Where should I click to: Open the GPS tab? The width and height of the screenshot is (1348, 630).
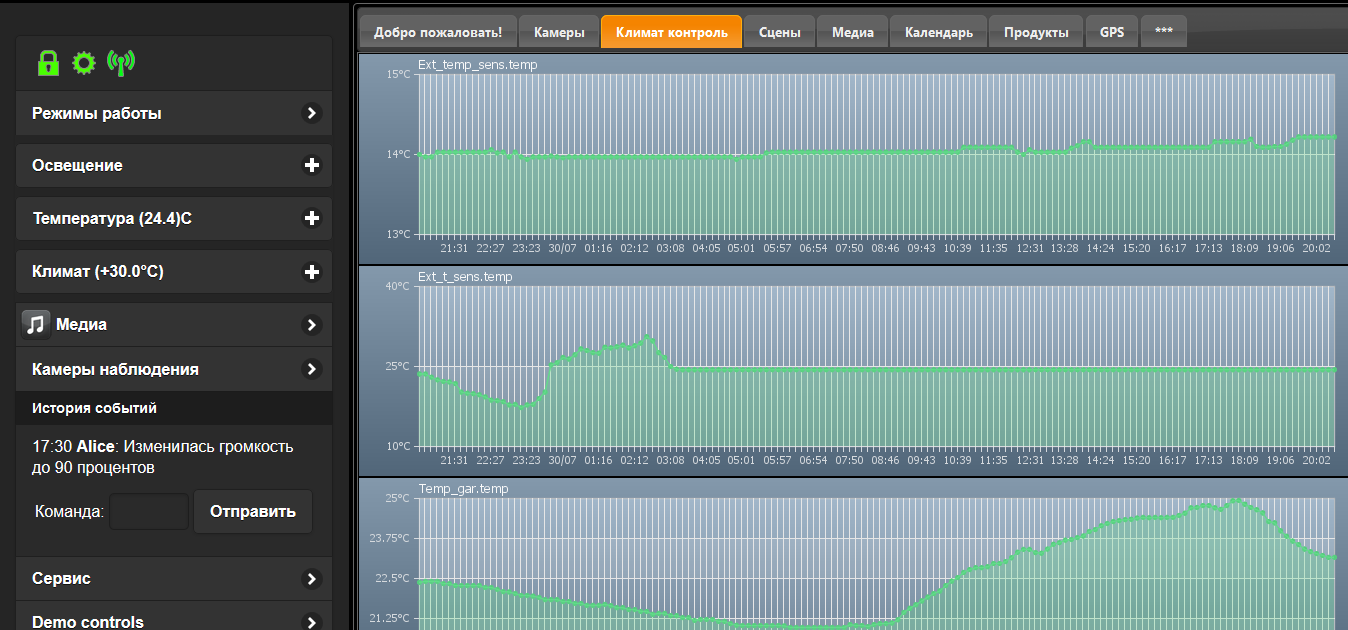coord(1112,32)
